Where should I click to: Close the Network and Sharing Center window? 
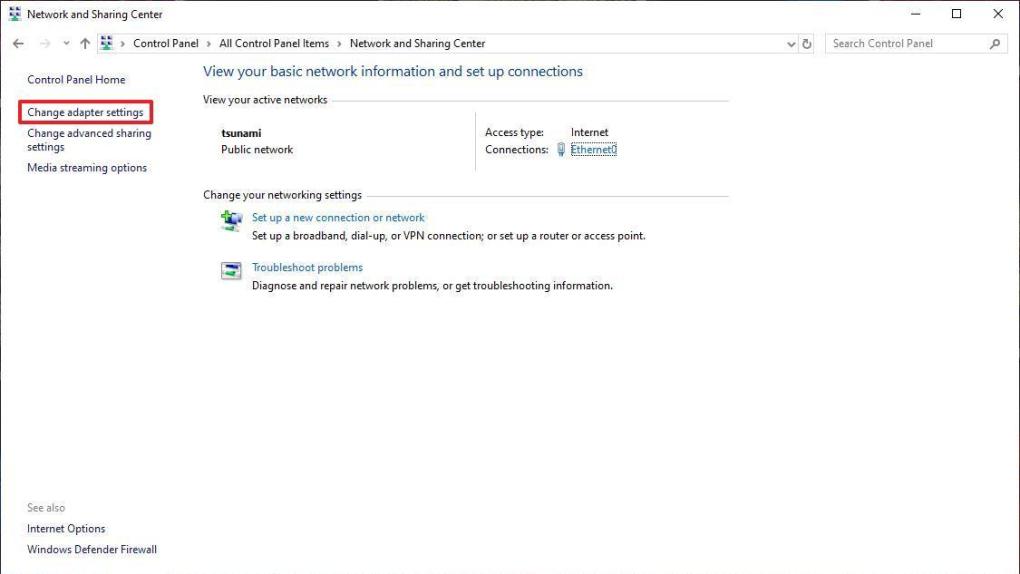point(998,14)
